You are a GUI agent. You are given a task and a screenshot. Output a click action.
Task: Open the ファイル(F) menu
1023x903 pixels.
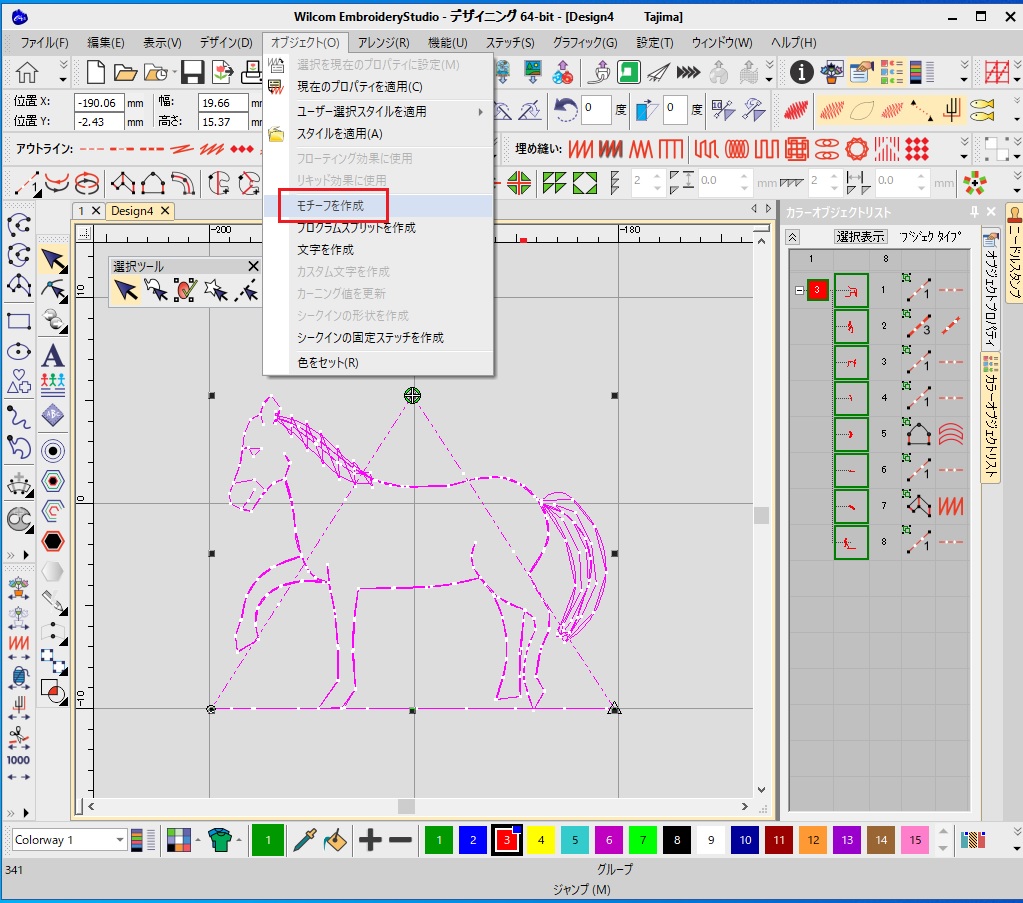(44, 42)
